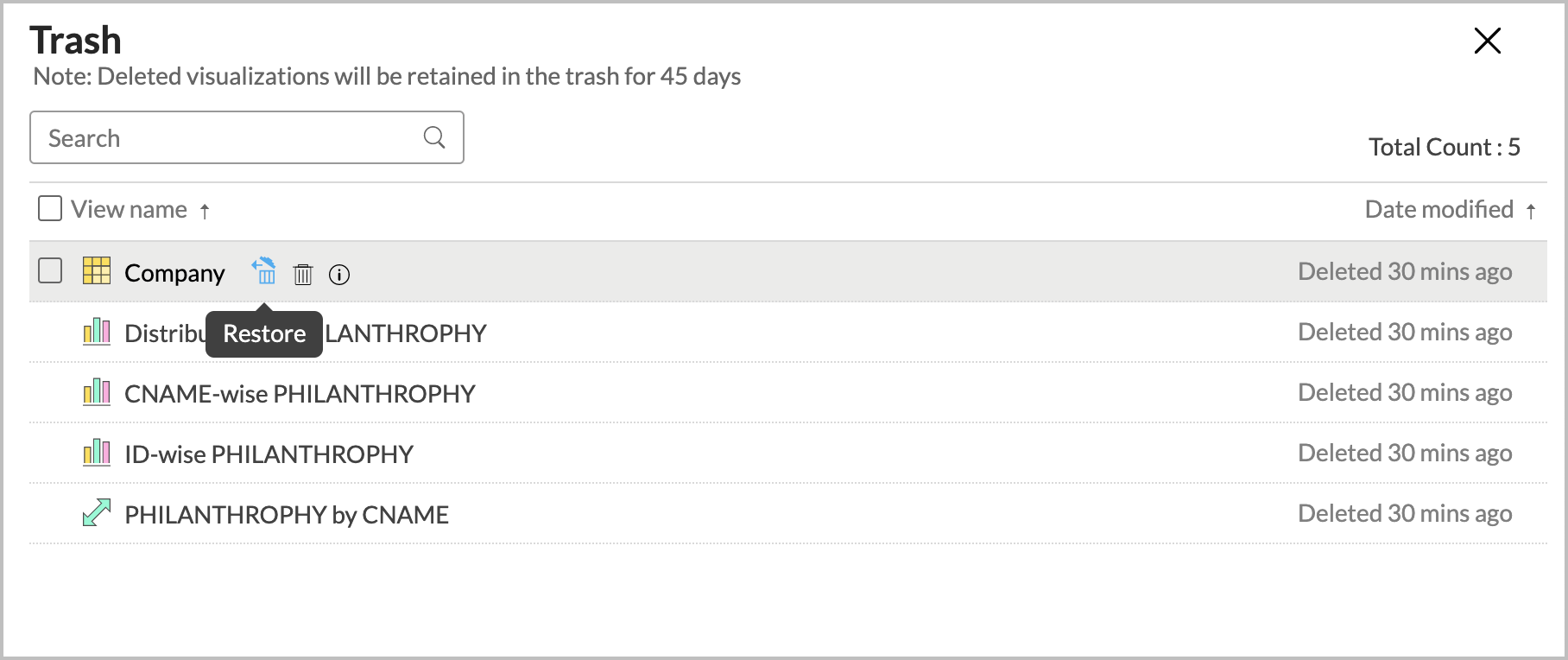The height and width of the screenshot is (660, 1568).
Task: Select the CNAME-wise PHILANTHROPHY row
Action: point(787,393)
